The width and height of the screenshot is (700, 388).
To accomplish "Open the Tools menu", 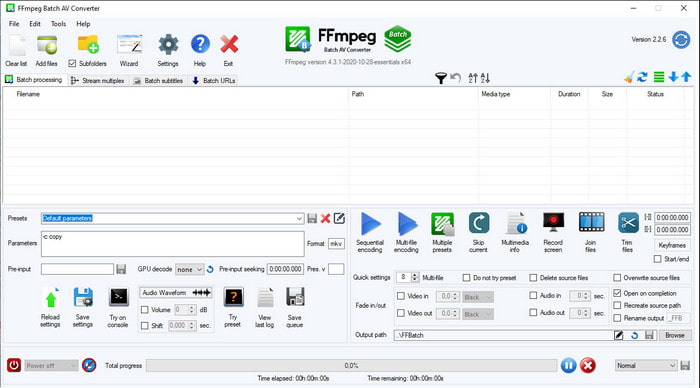I will pos(58,24).
